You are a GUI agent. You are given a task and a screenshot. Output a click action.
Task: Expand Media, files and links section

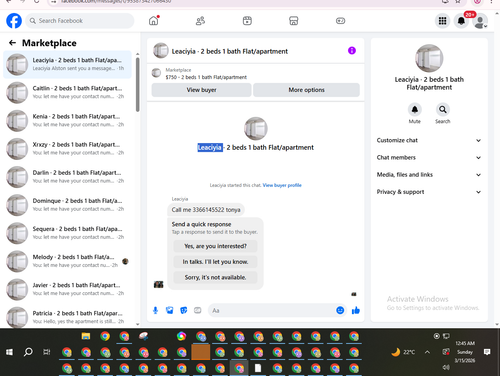pyautogui.click(x=429, y=175)
